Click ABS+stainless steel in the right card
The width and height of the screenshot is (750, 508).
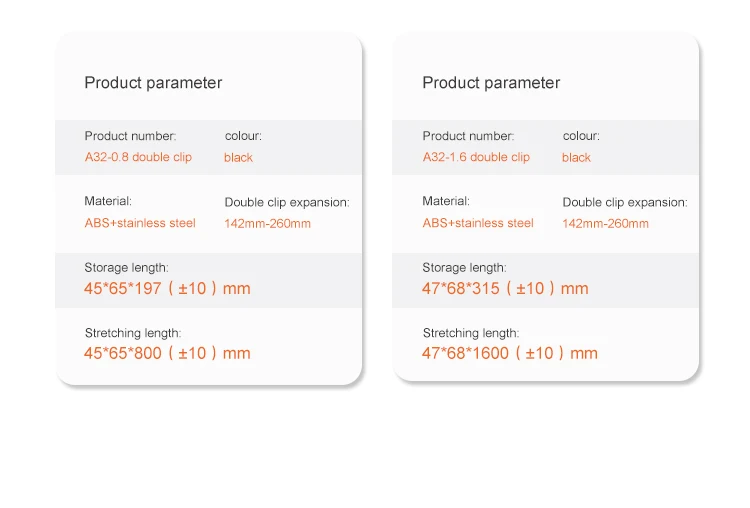(x=478, y=223)
